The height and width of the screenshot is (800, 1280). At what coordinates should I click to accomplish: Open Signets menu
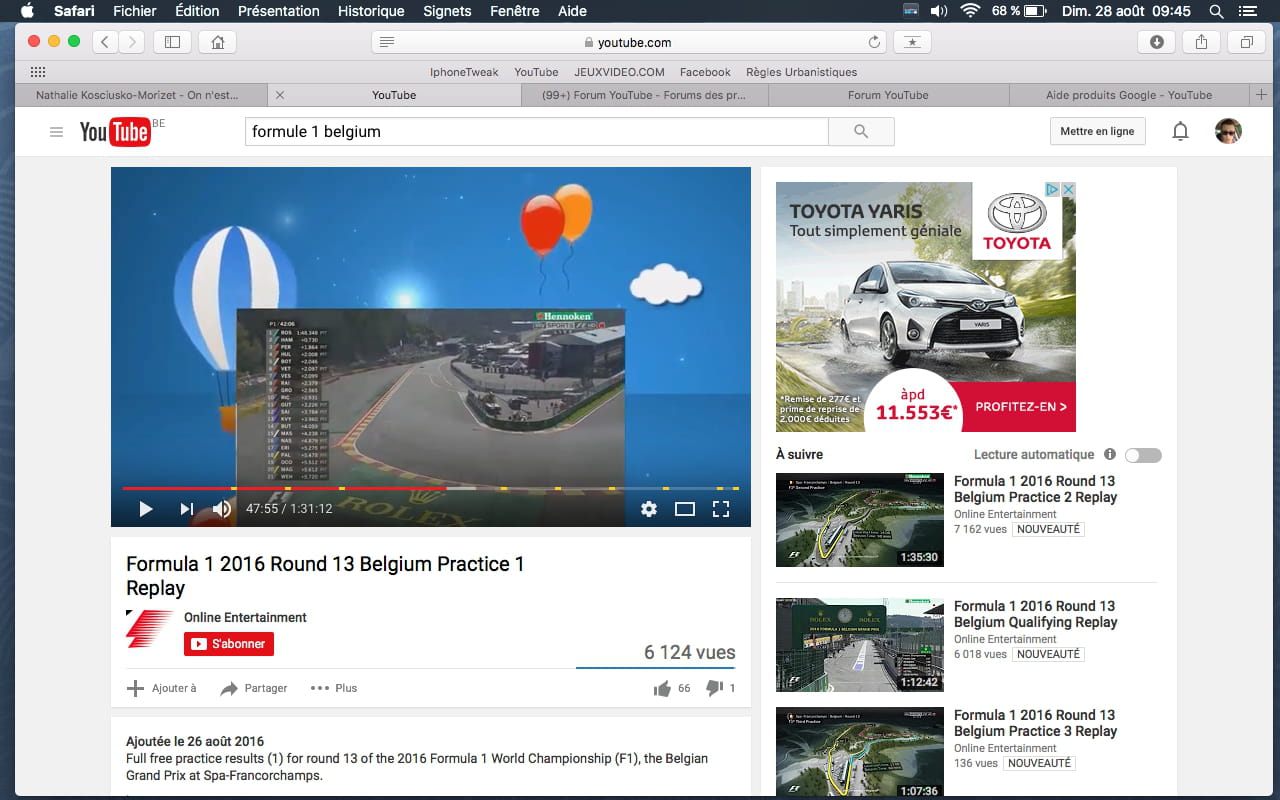coord(447,11)
